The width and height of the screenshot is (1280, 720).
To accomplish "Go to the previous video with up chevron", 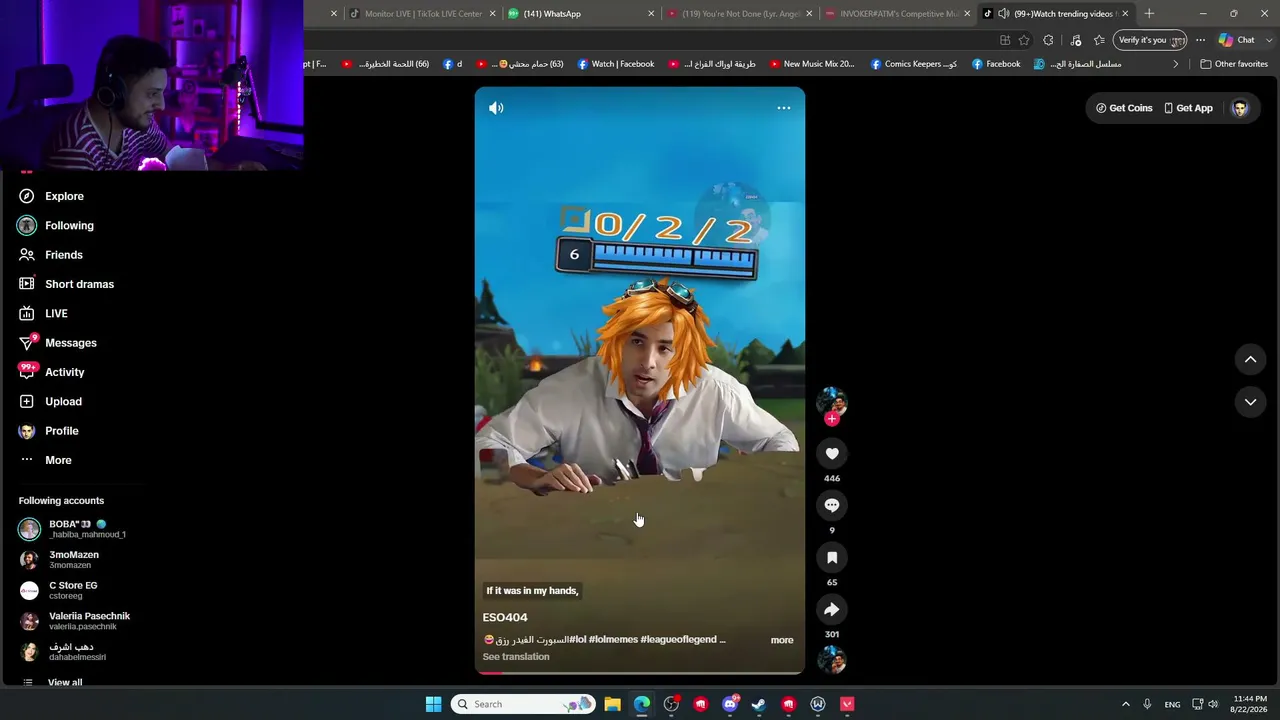I will coord(1250,359).
